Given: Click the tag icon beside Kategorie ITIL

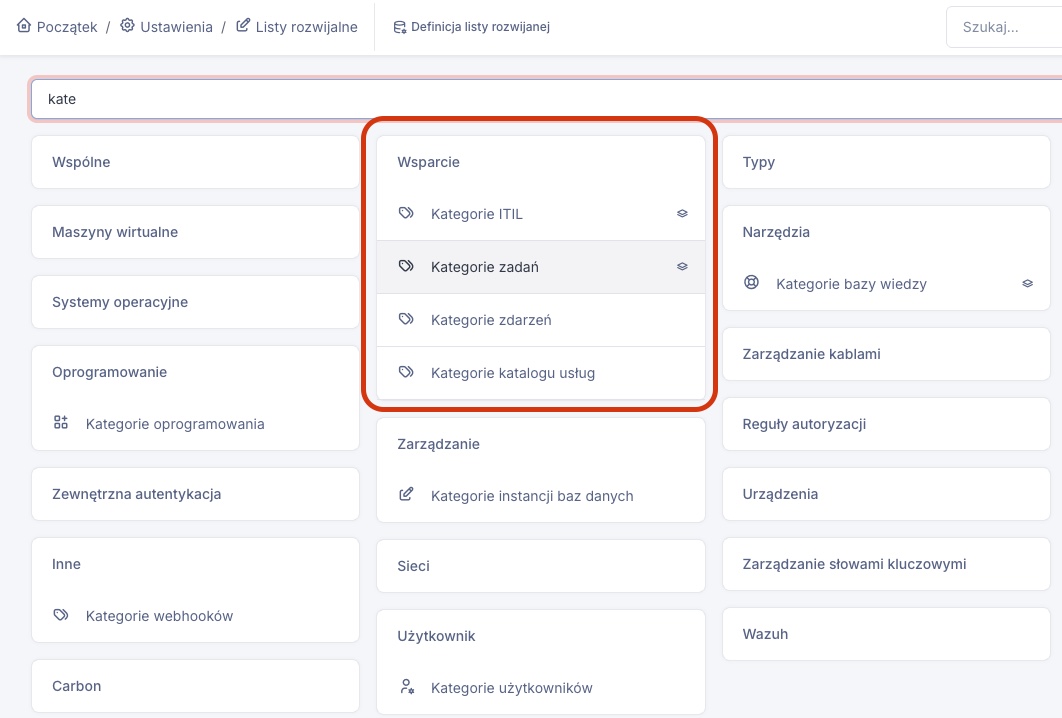Looking at the screenshot, I should click(x=406, y=214).
